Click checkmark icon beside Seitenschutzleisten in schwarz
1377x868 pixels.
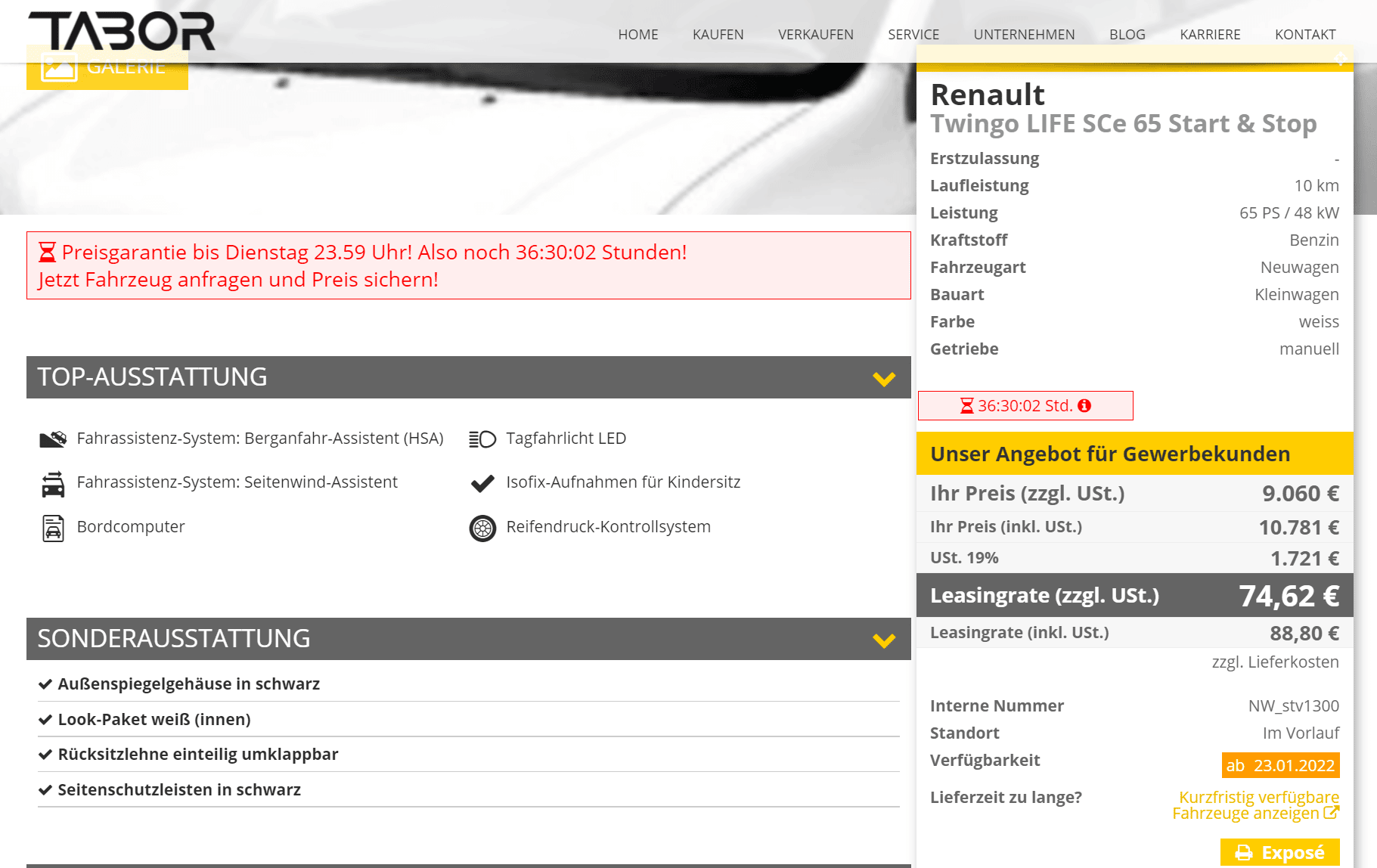(45, 790)
